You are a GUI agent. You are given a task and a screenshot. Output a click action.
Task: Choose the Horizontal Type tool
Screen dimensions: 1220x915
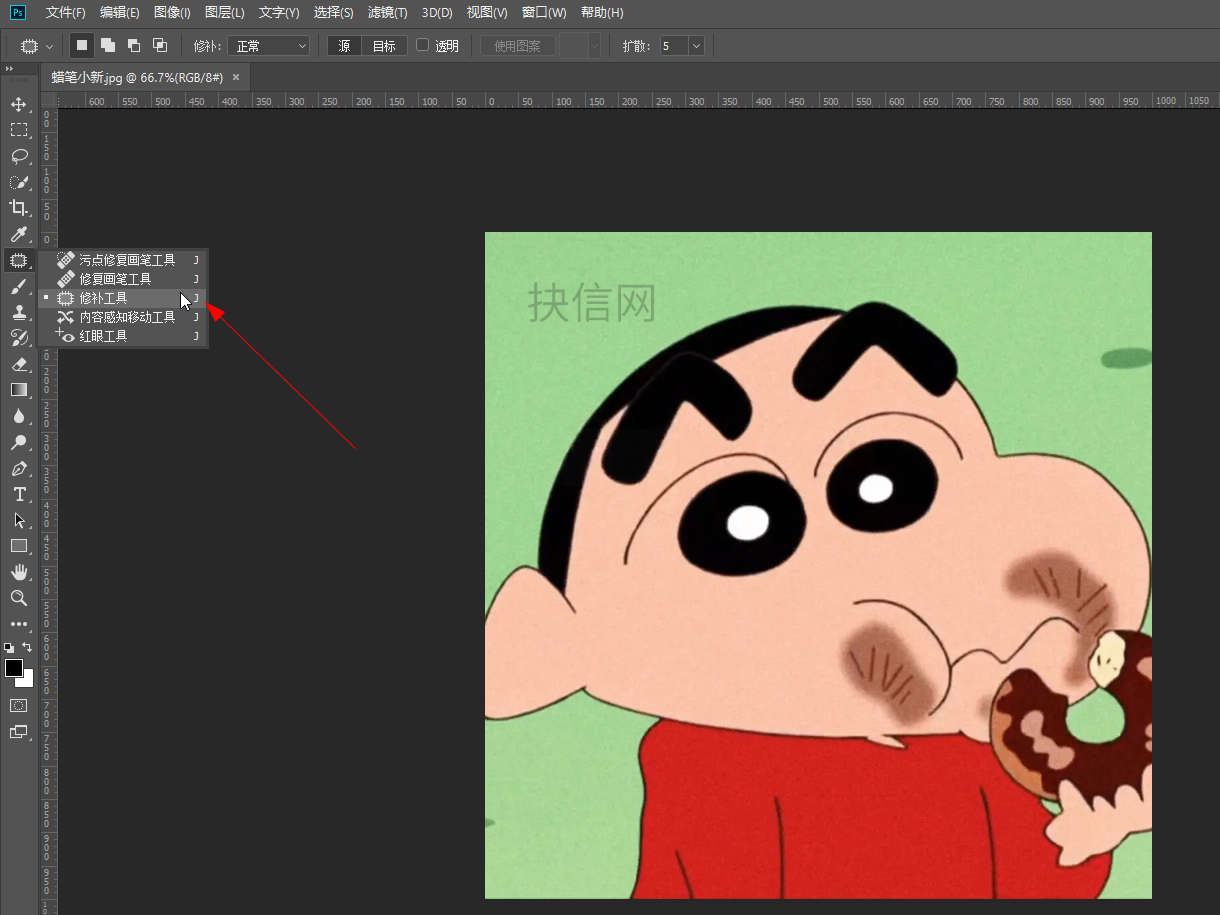18,494
